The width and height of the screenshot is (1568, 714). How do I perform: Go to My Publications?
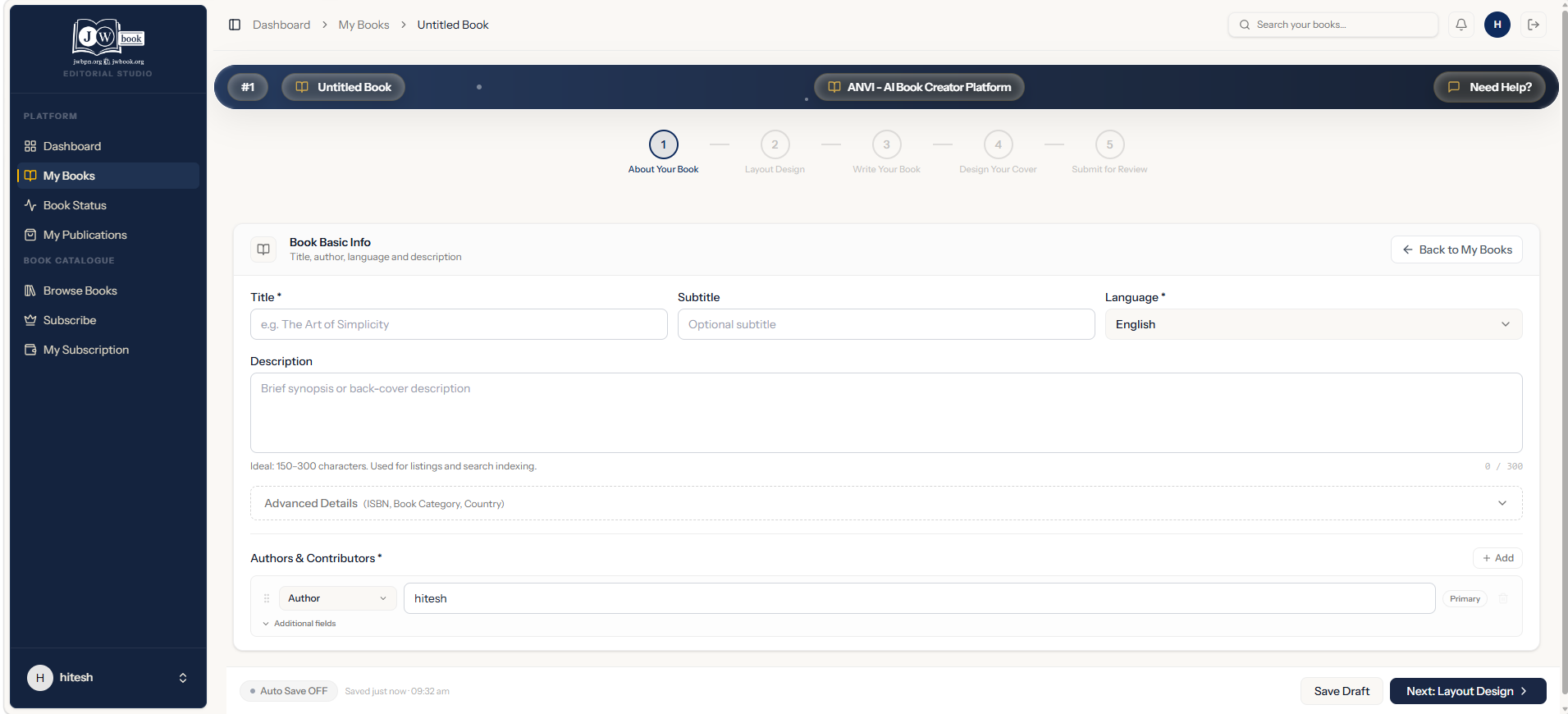point(108,235)
